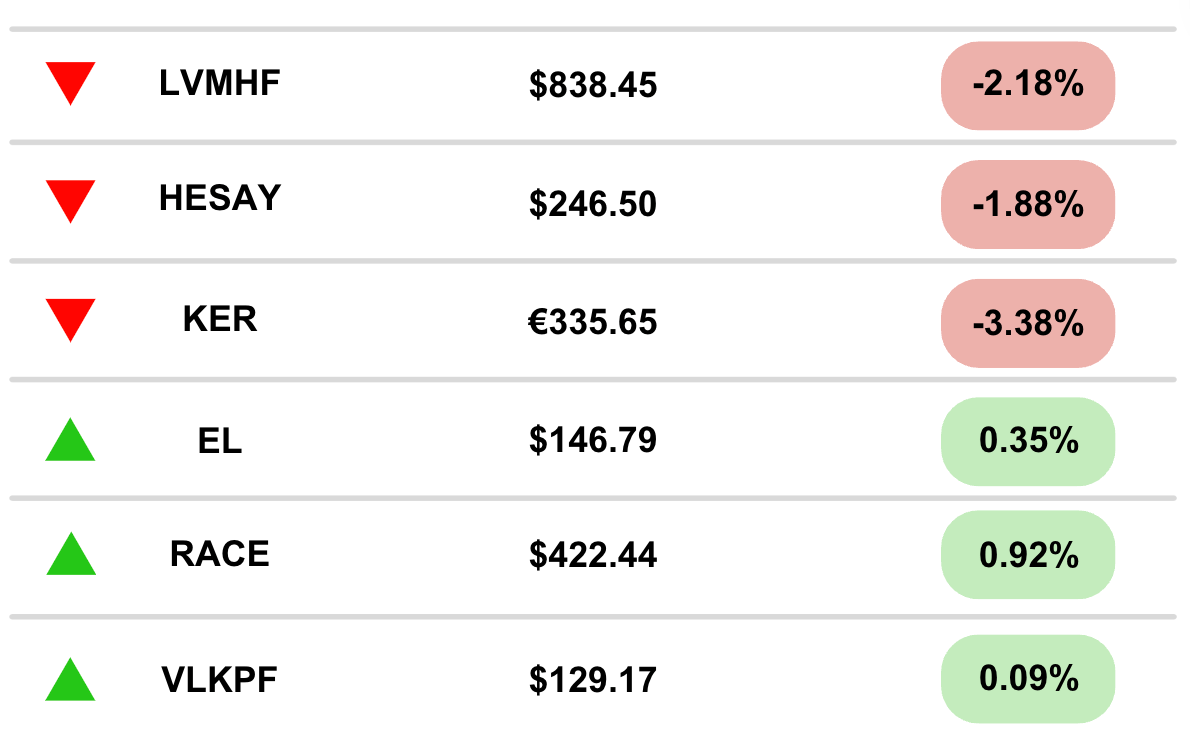
Task: Click the €335.65 price for KER
Action: (x=593, y=323)
